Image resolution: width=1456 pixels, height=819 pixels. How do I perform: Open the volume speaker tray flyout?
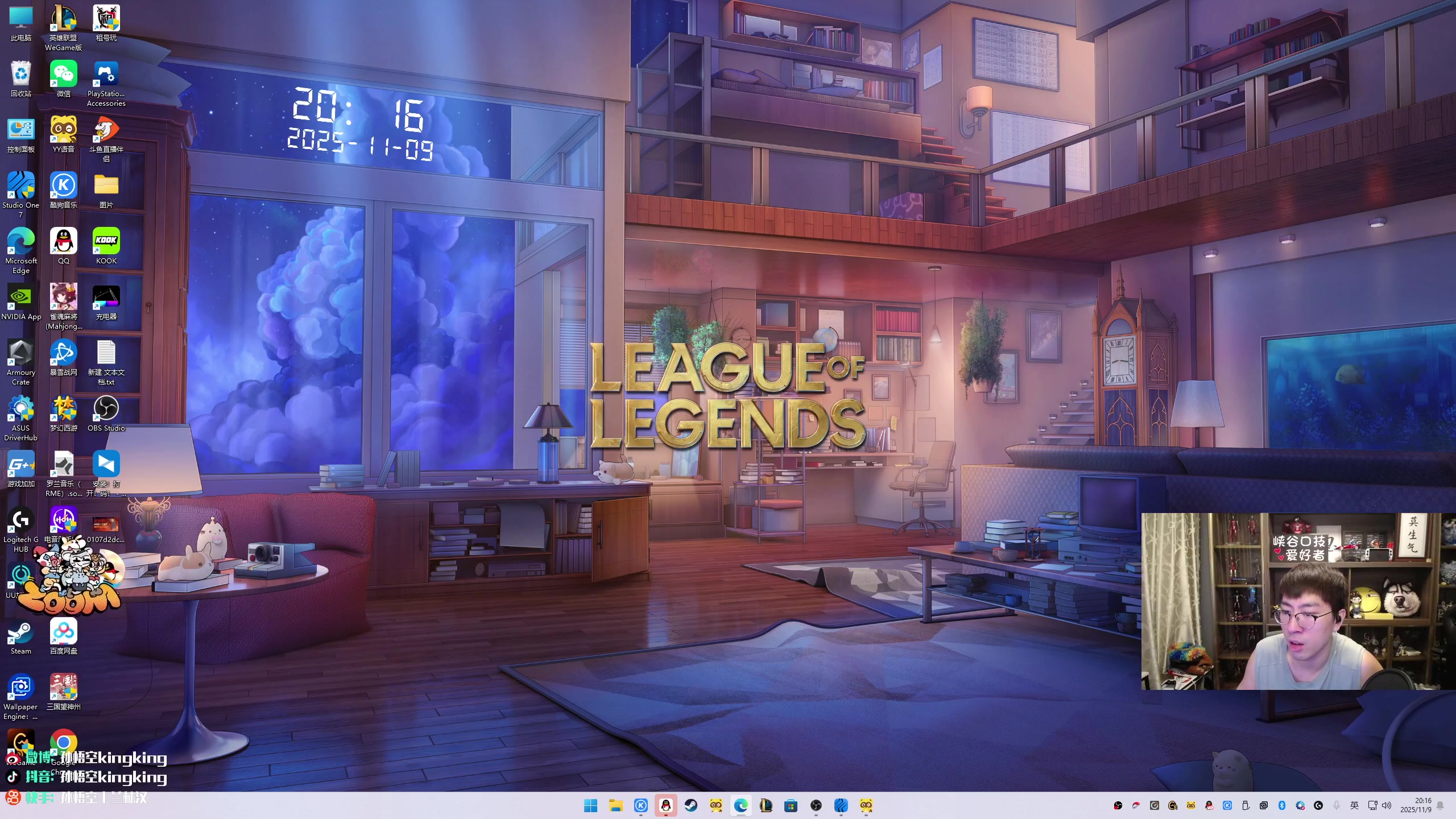click(1387, 805)
